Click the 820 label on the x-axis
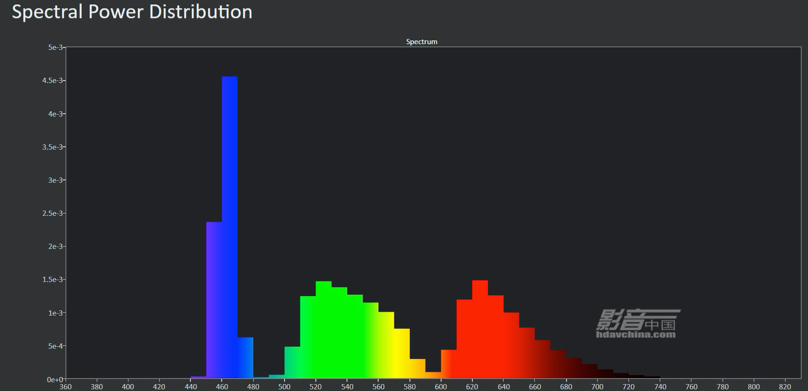The height and width of the screenshot is (391, 808). tap(785, 387)
